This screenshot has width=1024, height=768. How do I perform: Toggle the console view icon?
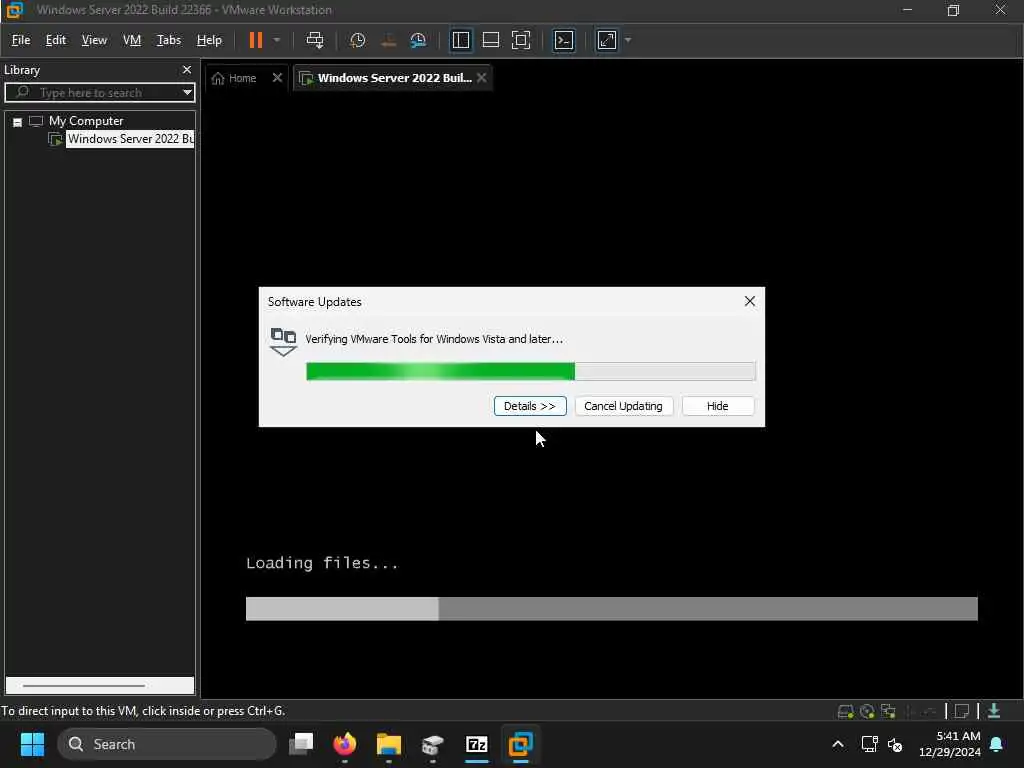coord(564,40)
